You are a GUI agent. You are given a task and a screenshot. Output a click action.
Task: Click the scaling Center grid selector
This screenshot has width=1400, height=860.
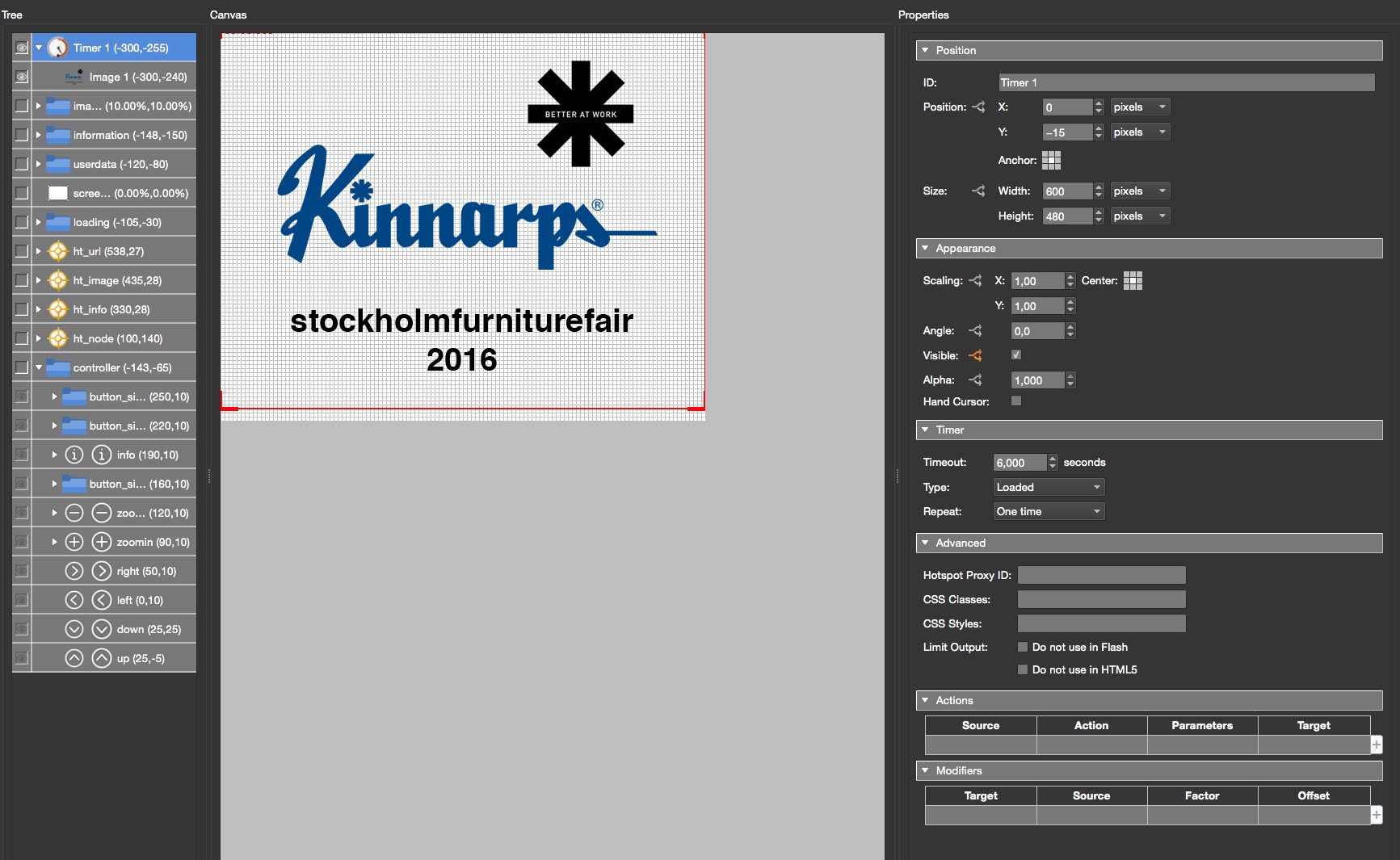1133,280
